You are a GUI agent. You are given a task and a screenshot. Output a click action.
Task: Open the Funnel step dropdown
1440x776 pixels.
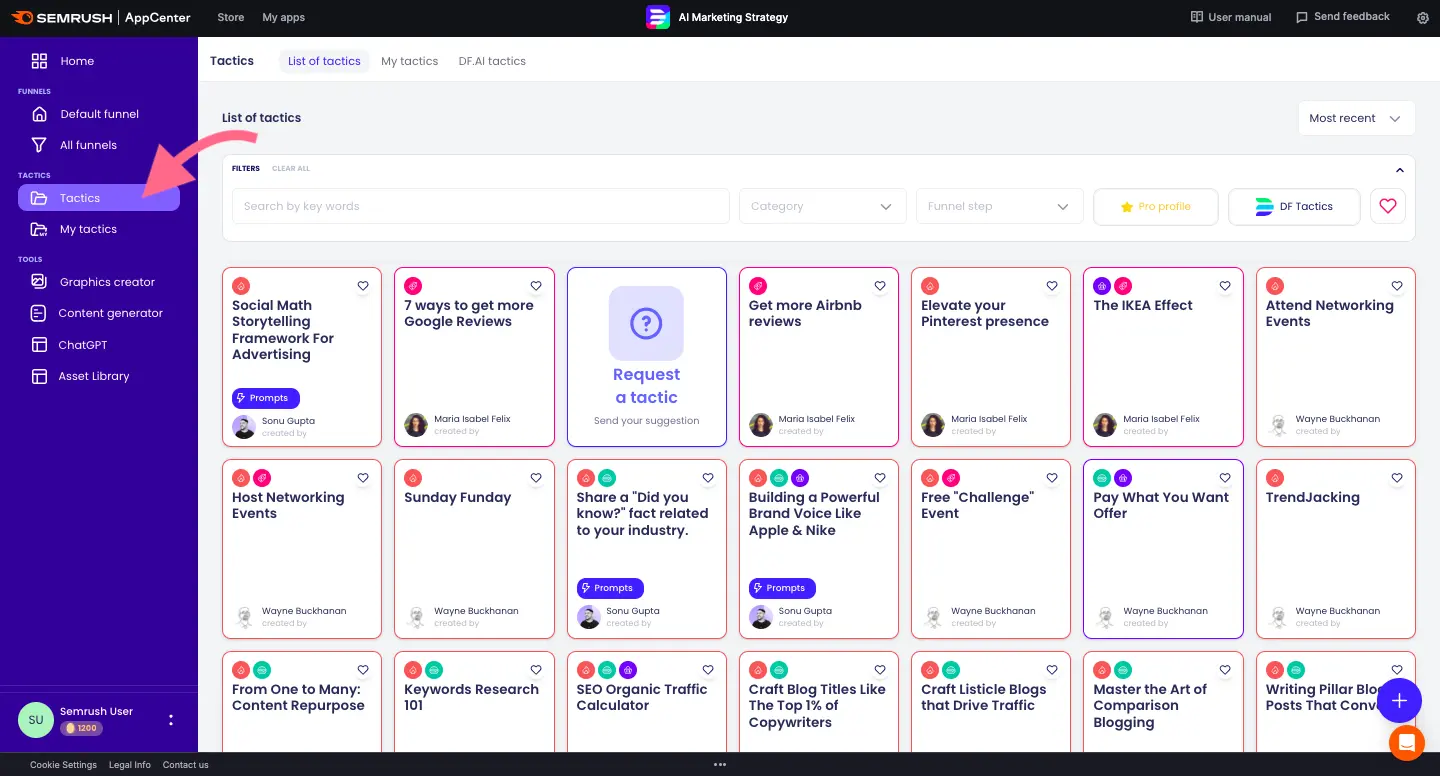(999, 206)
